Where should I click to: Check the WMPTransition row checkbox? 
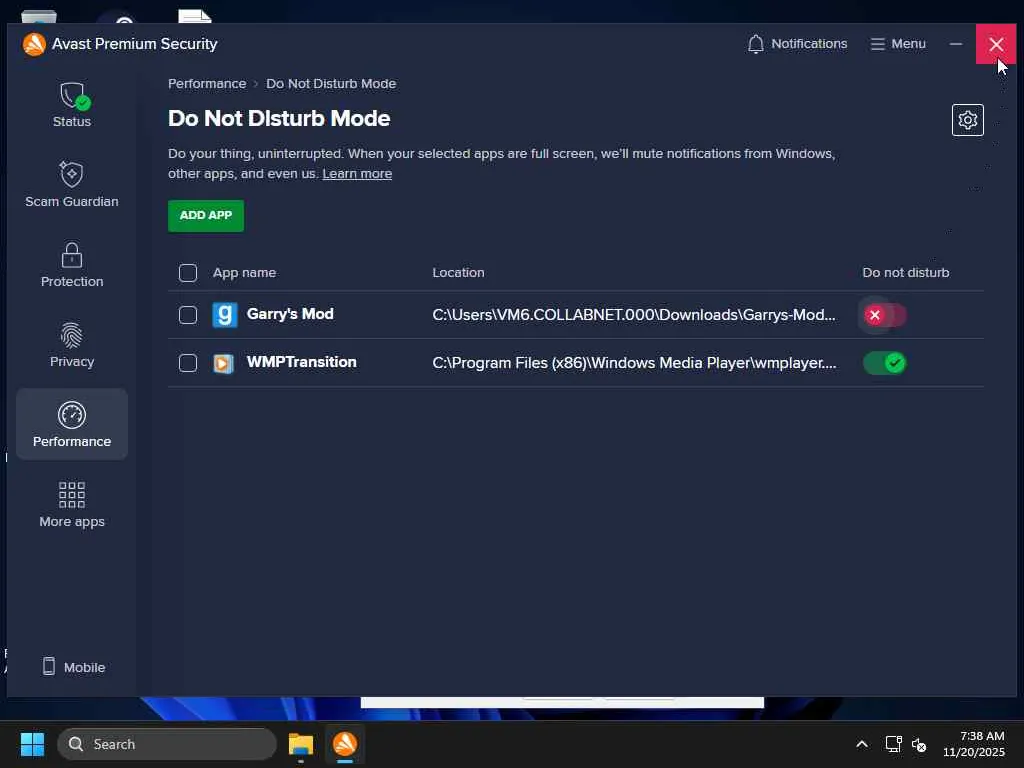click(188, 362)
